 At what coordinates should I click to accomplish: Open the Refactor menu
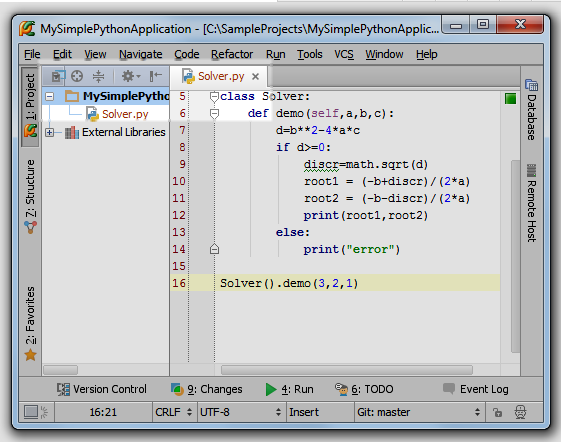(x=232, y=54)
